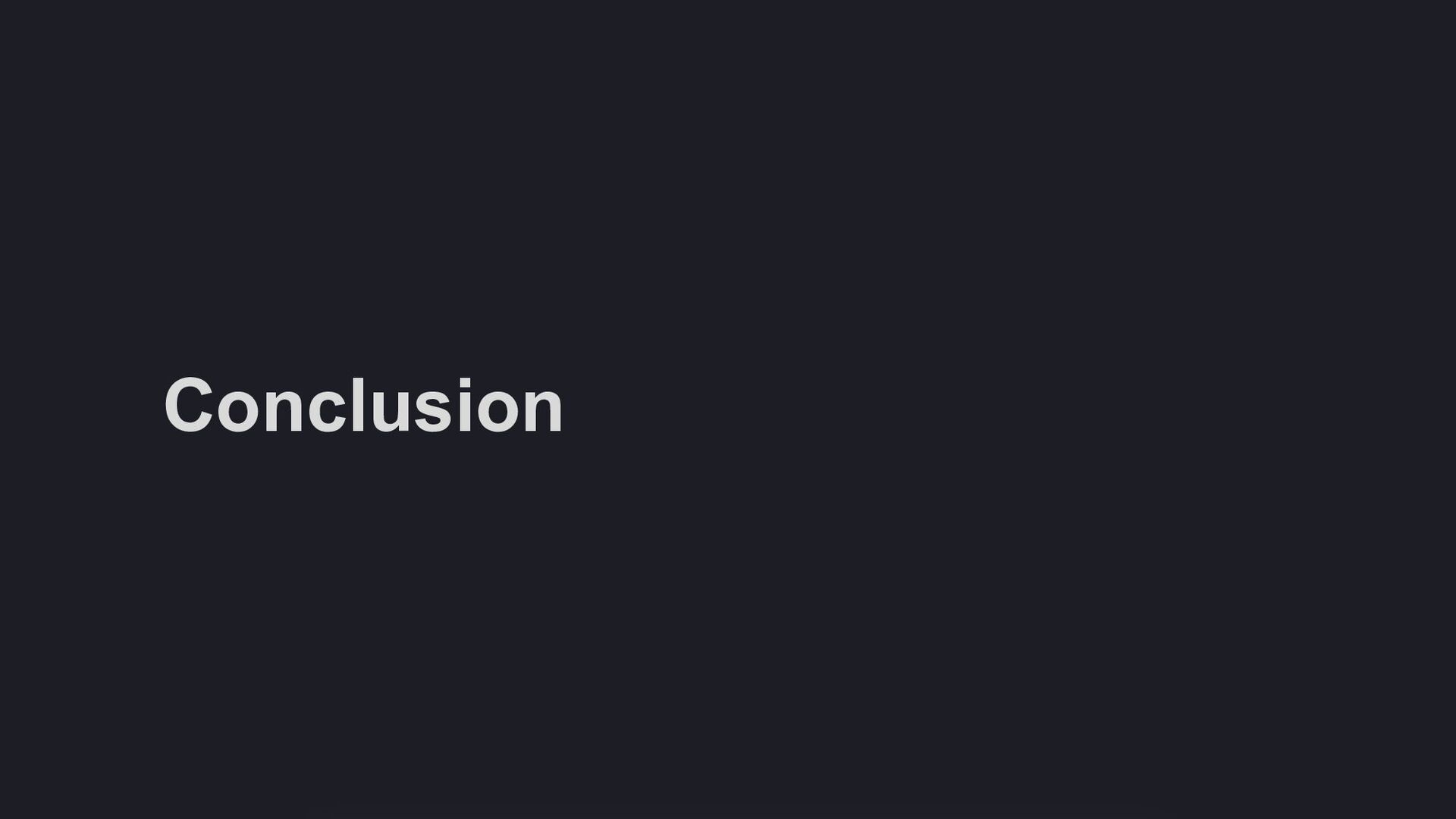Place cursor in the Conclusion heading
The height and width of the screenshot is (819, 1456).
pos(363,406)
